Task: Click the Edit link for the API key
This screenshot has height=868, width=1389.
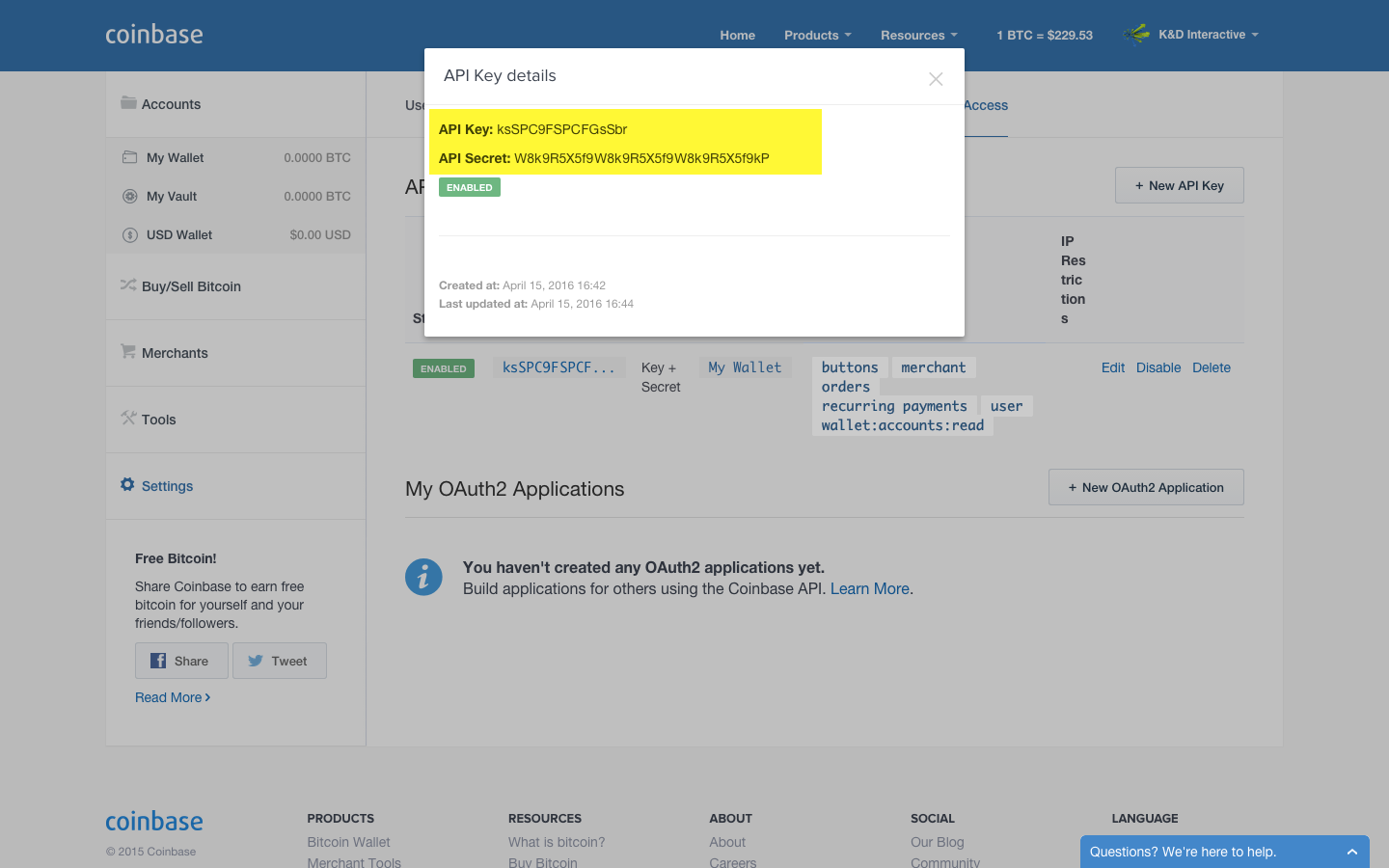Action: coord(1113,367)
